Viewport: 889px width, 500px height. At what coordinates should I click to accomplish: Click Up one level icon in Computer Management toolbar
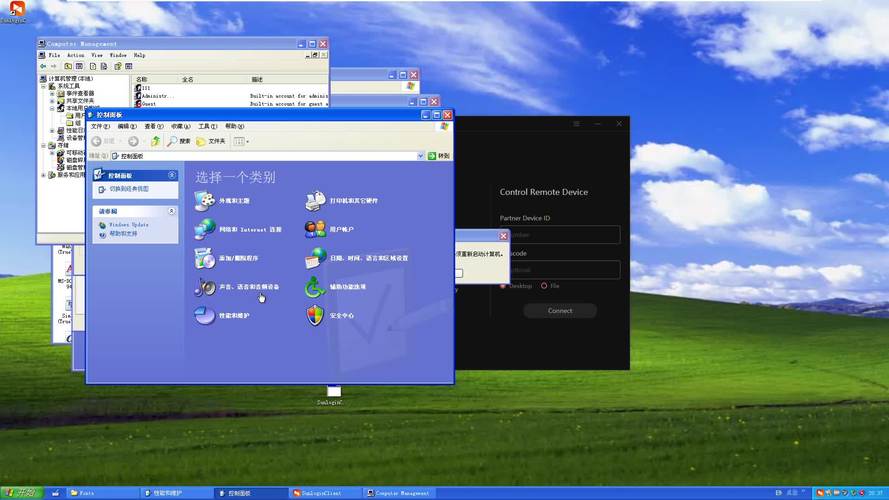(68, 66)
